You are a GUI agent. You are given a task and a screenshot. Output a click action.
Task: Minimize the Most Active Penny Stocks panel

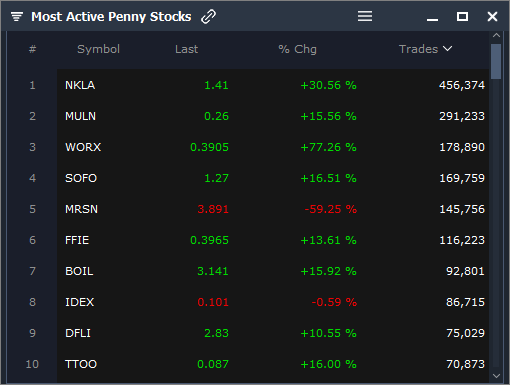click(432, 20)
